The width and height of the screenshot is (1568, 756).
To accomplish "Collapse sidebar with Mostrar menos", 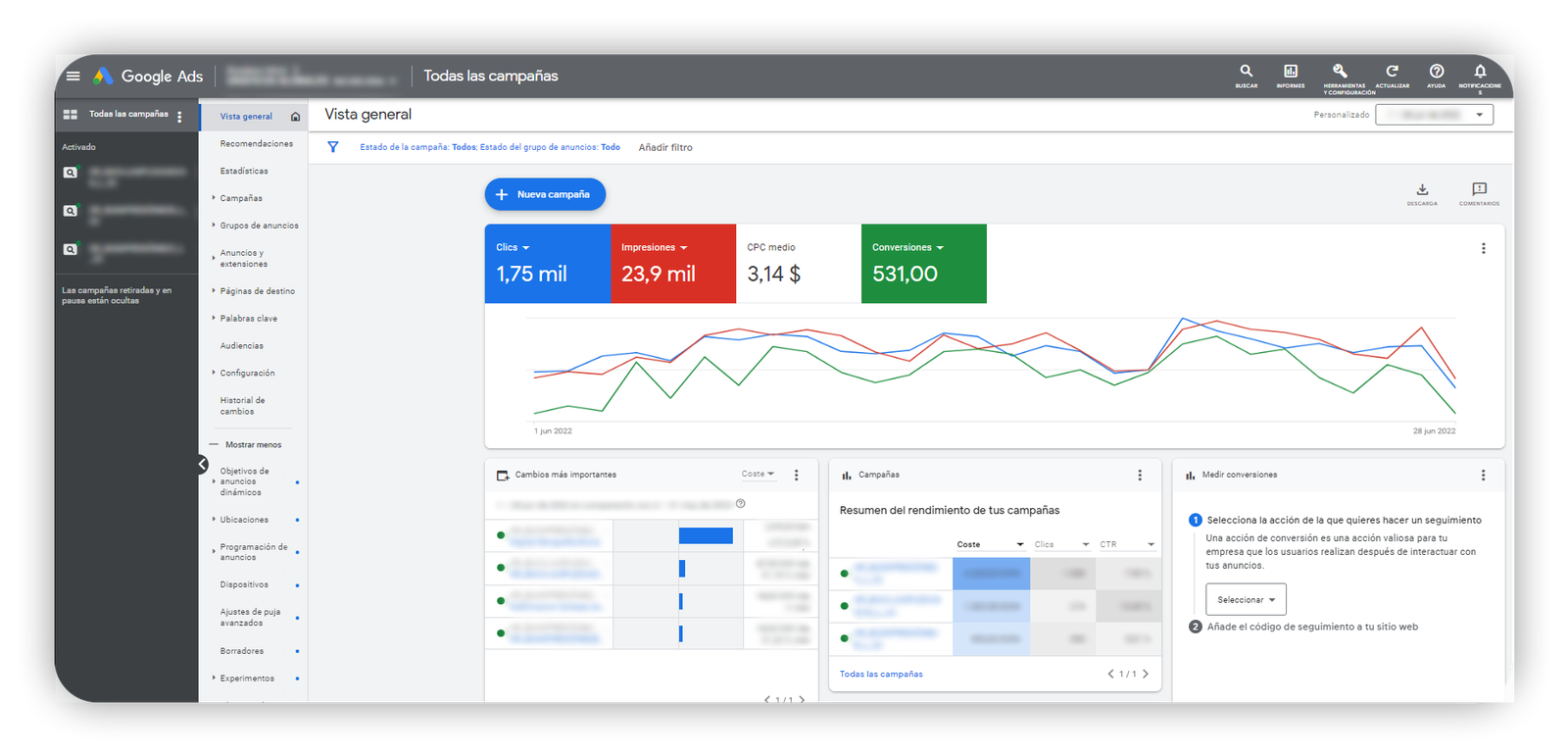I will (252, 444).
